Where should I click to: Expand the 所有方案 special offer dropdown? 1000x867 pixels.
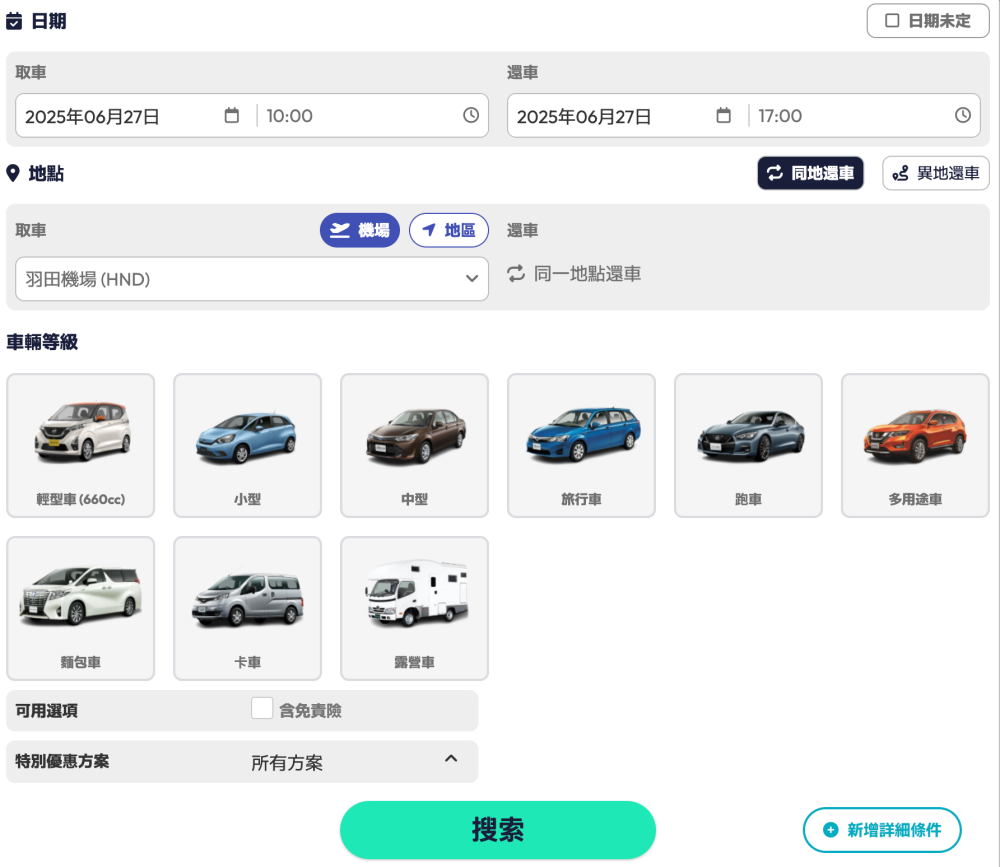point(354,761)
